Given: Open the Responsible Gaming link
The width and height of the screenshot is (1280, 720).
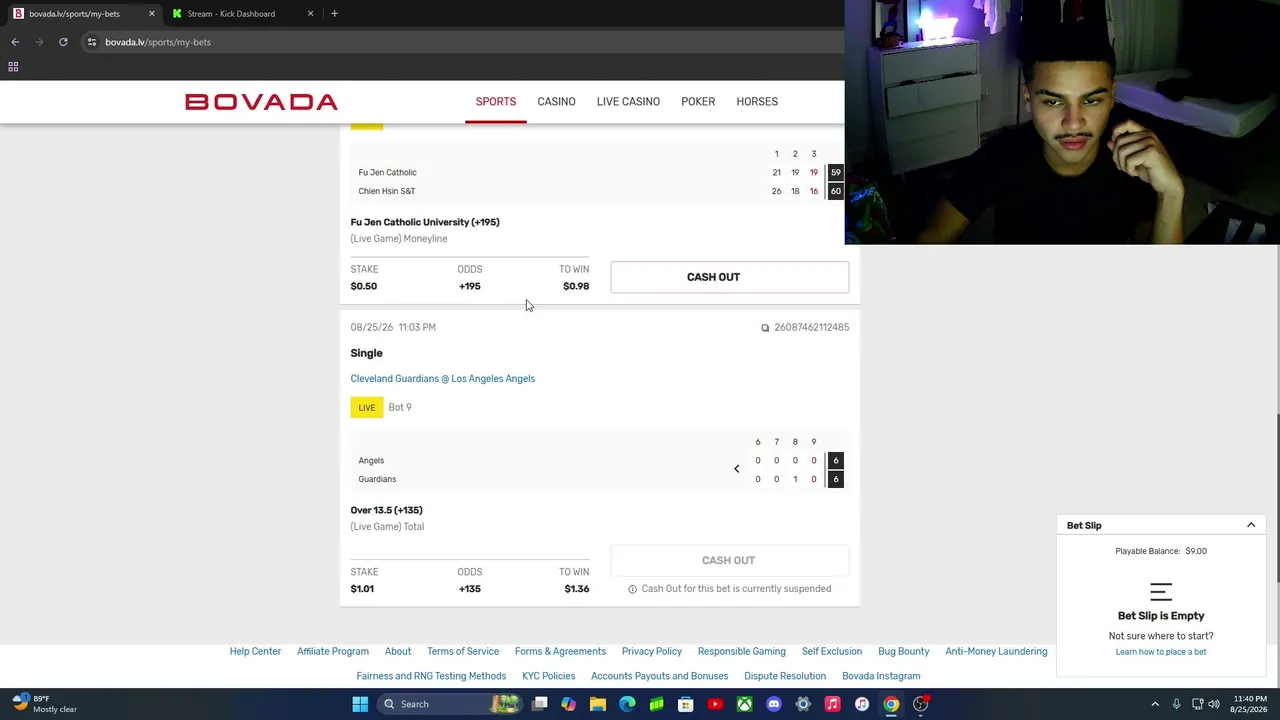Looking at the screenshot, I should tap(742, 652).
